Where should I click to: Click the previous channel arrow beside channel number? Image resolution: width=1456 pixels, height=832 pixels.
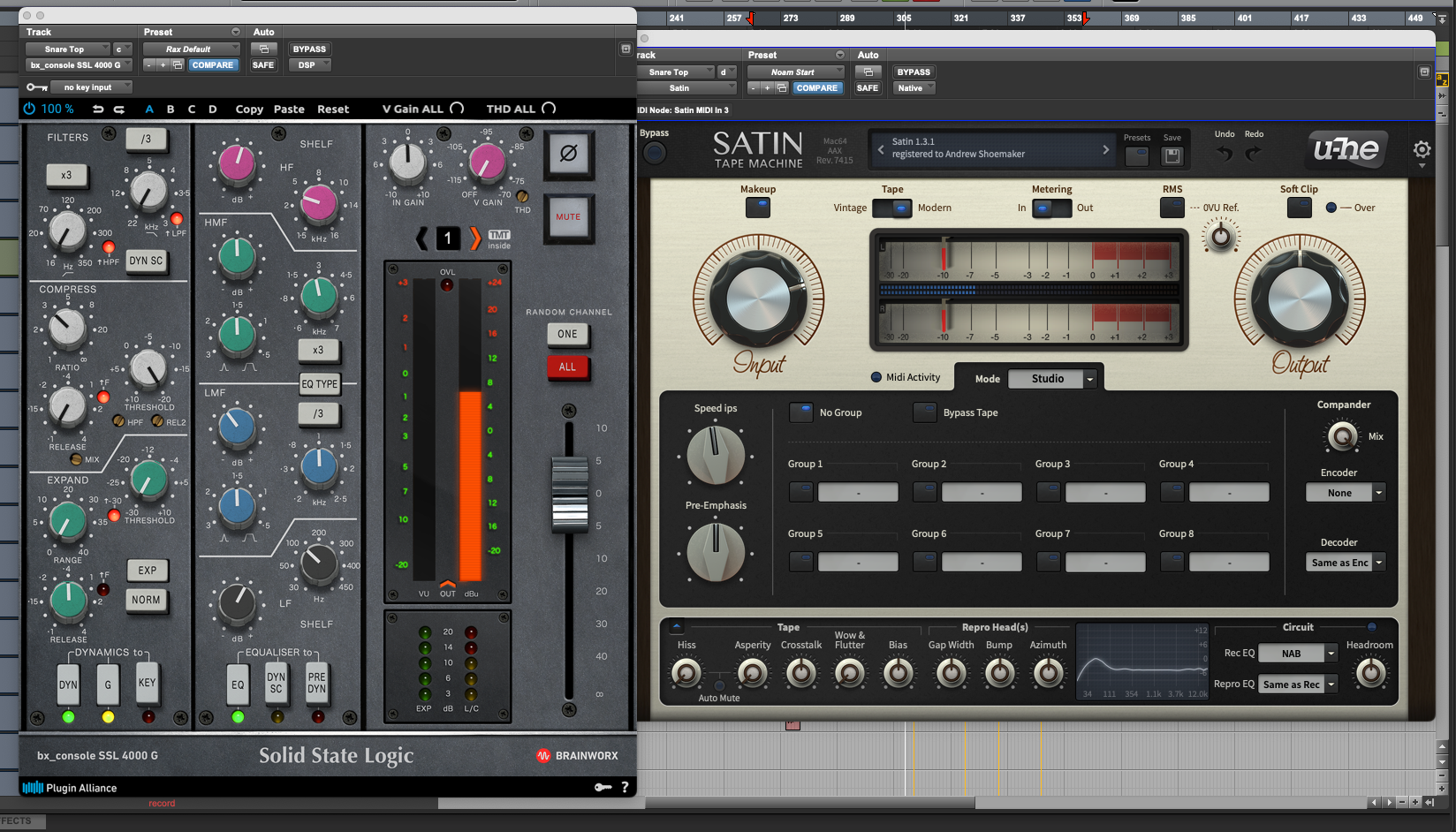422,238
